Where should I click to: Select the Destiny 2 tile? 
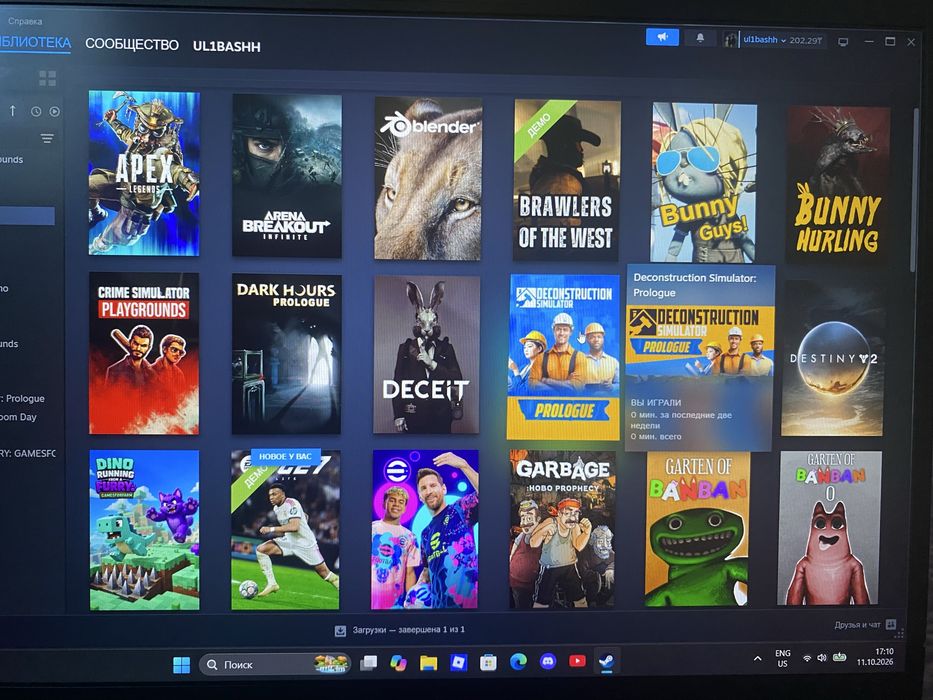[x=832, y=358]
